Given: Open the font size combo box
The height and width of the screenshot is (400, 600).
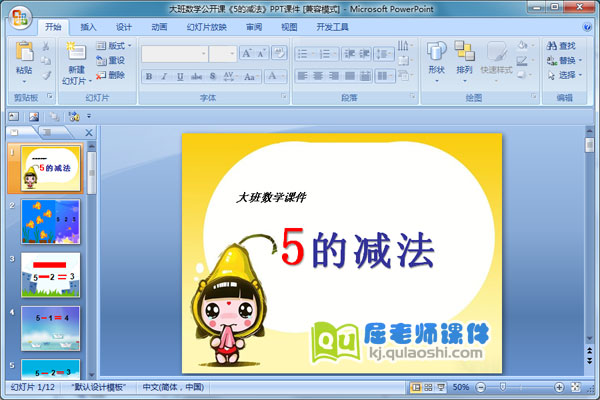Looking at the screenshot, I should (223, 54).
